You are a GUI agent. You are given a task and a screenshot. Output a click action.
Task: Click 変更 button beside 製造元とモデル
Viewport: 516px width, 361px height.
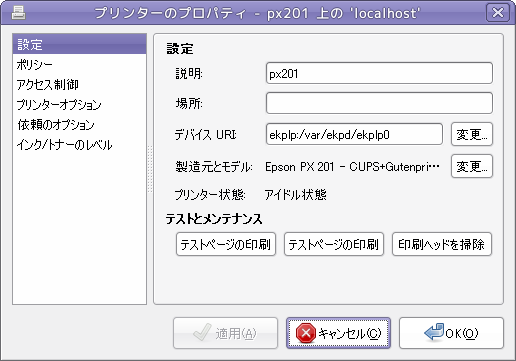click(x=472, y=166)
